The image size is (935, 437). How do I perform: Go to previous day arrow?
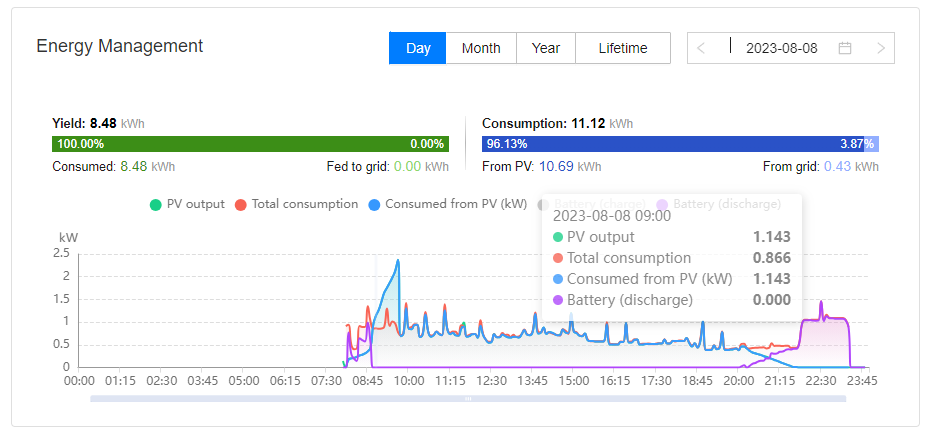pos(701,48)
